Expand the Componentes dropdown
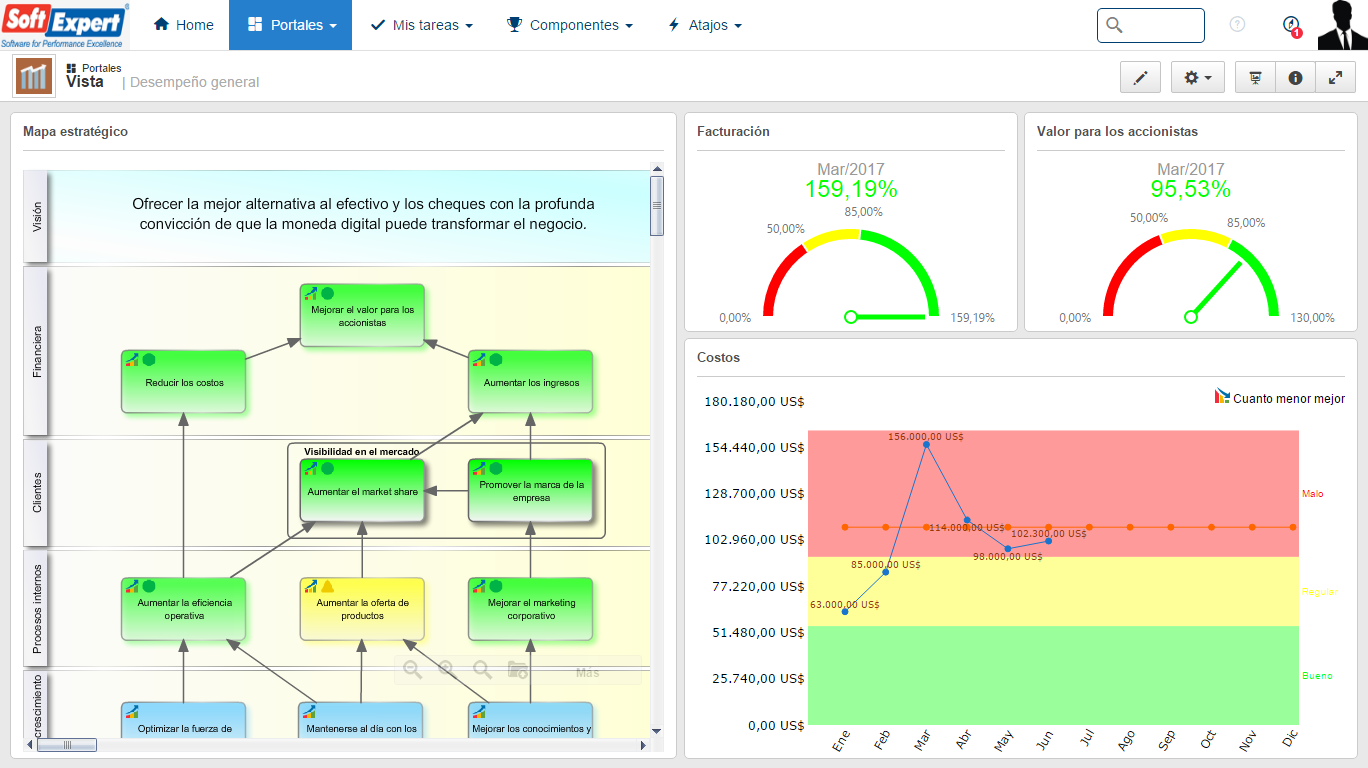1368x768 pixels. [570, 25]
